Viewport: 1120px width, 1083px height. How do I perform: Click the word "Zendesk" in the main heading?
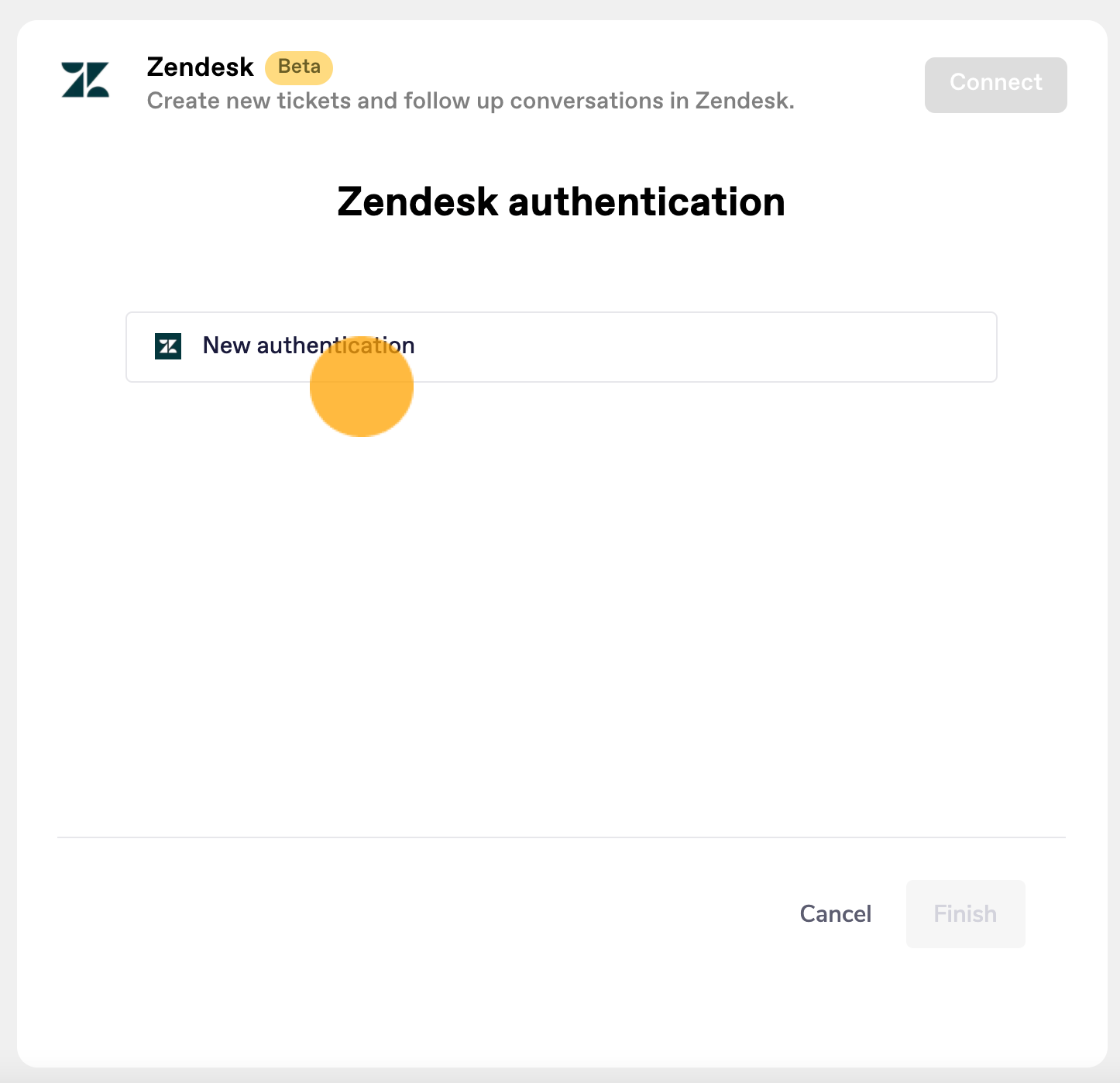tap(418, 202)
